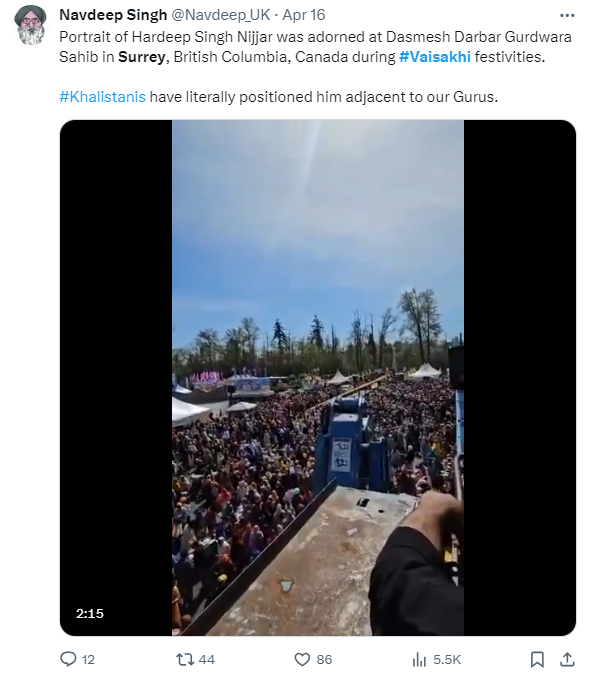This screenshot has width=593, height=678.
Task: Play the embedded crowd video
Action: coord(318,377)
